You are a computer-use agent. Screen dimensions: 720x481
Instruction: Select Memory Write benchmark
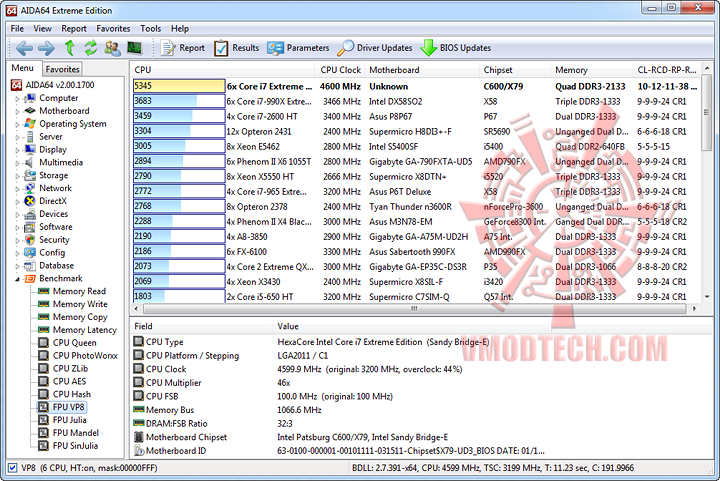point(80,304)
